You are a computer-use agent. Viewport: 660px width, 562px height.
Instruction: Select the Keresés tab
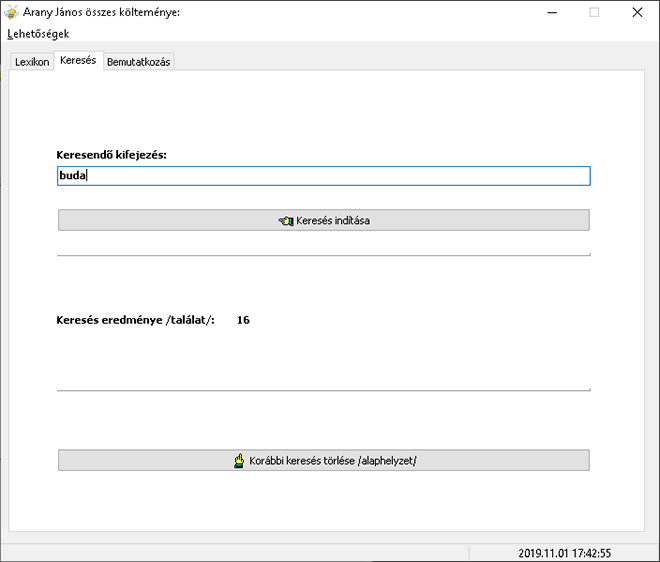(x=78, y=60)
